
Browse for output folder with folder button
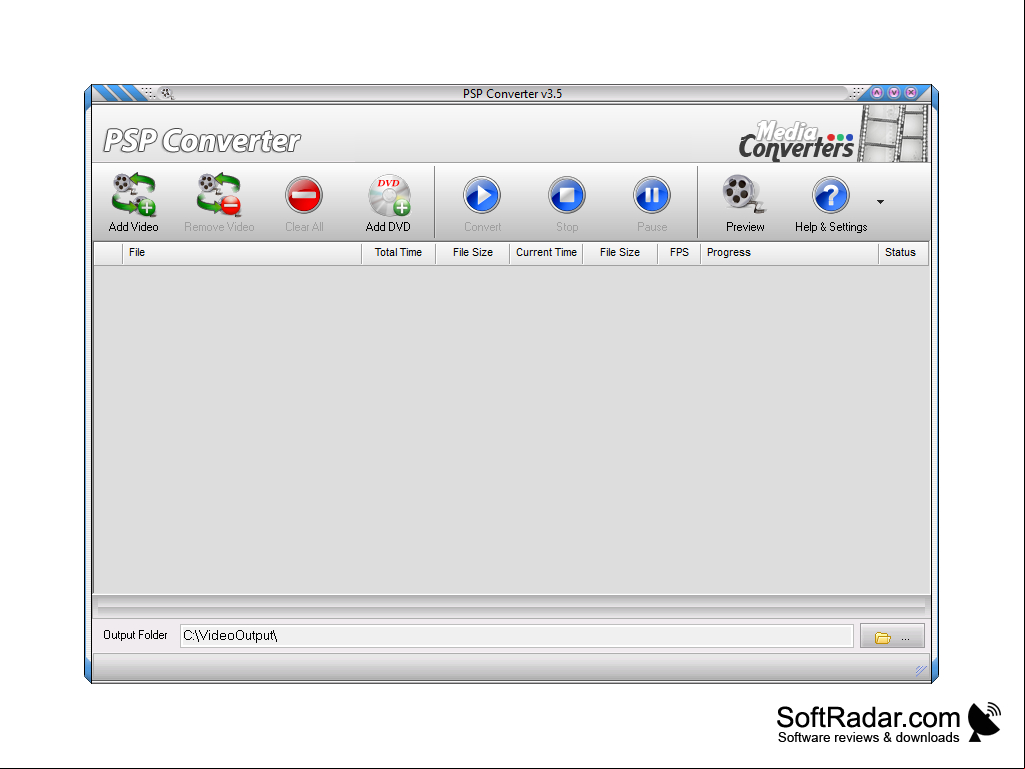point(892,636)
